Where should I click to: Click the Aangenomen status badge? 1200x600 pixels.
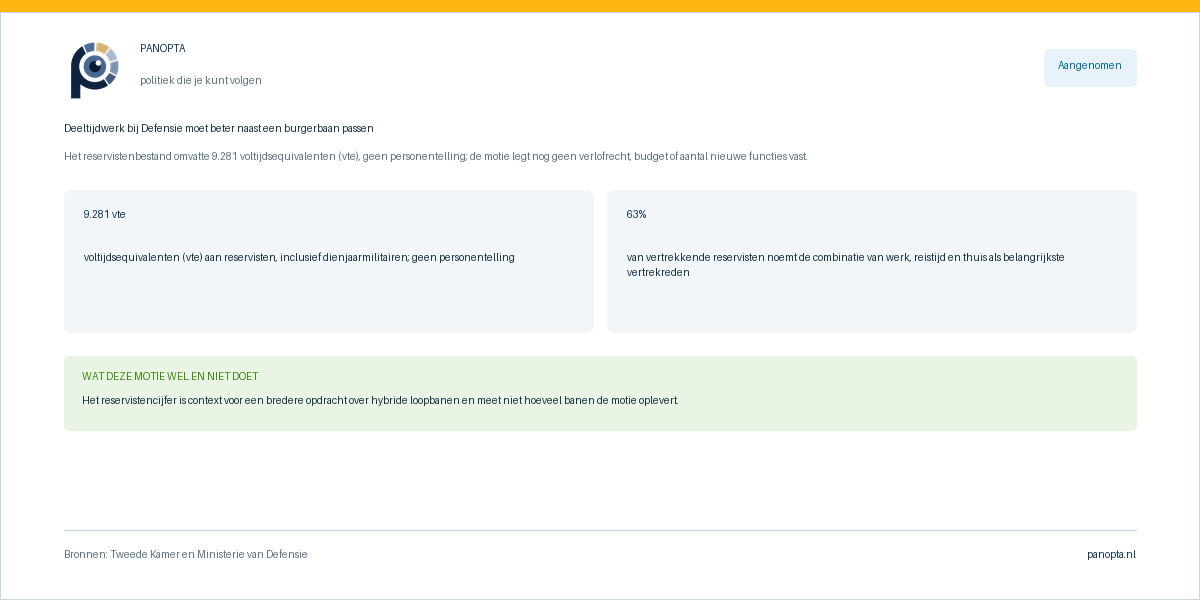(1090, 68)
